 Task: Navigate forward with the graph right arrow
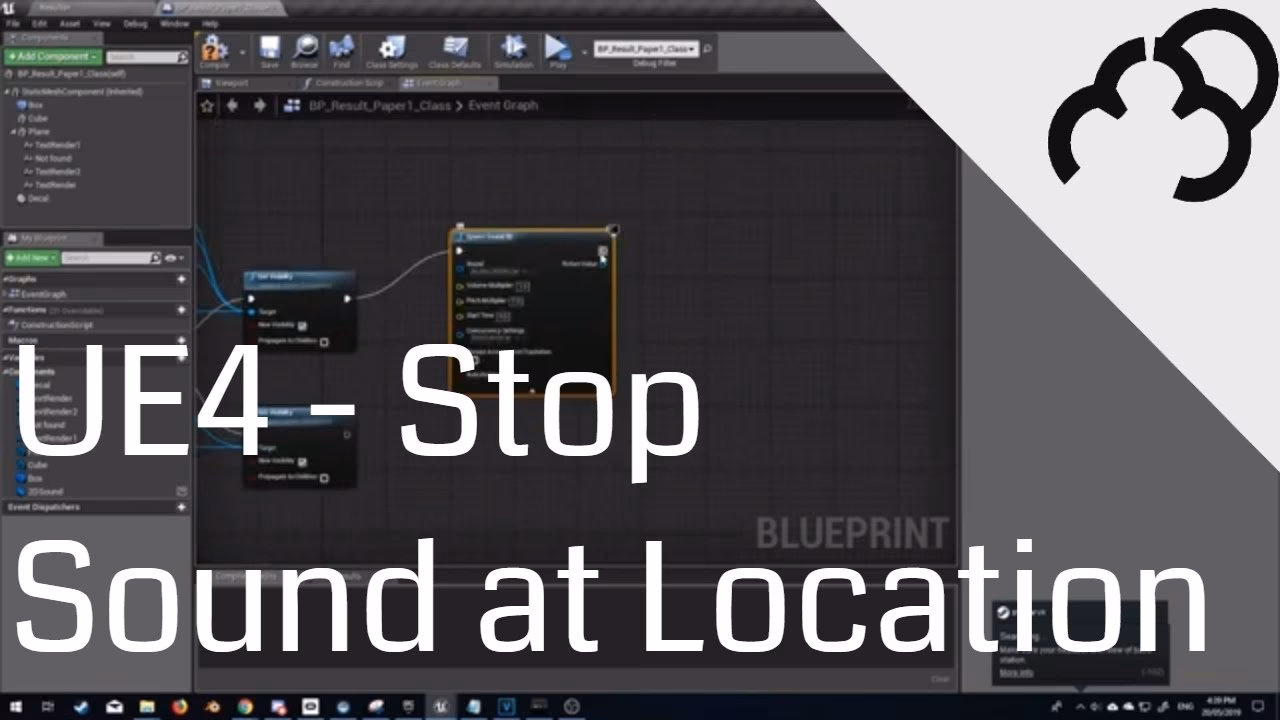click(x=260, y=105)
